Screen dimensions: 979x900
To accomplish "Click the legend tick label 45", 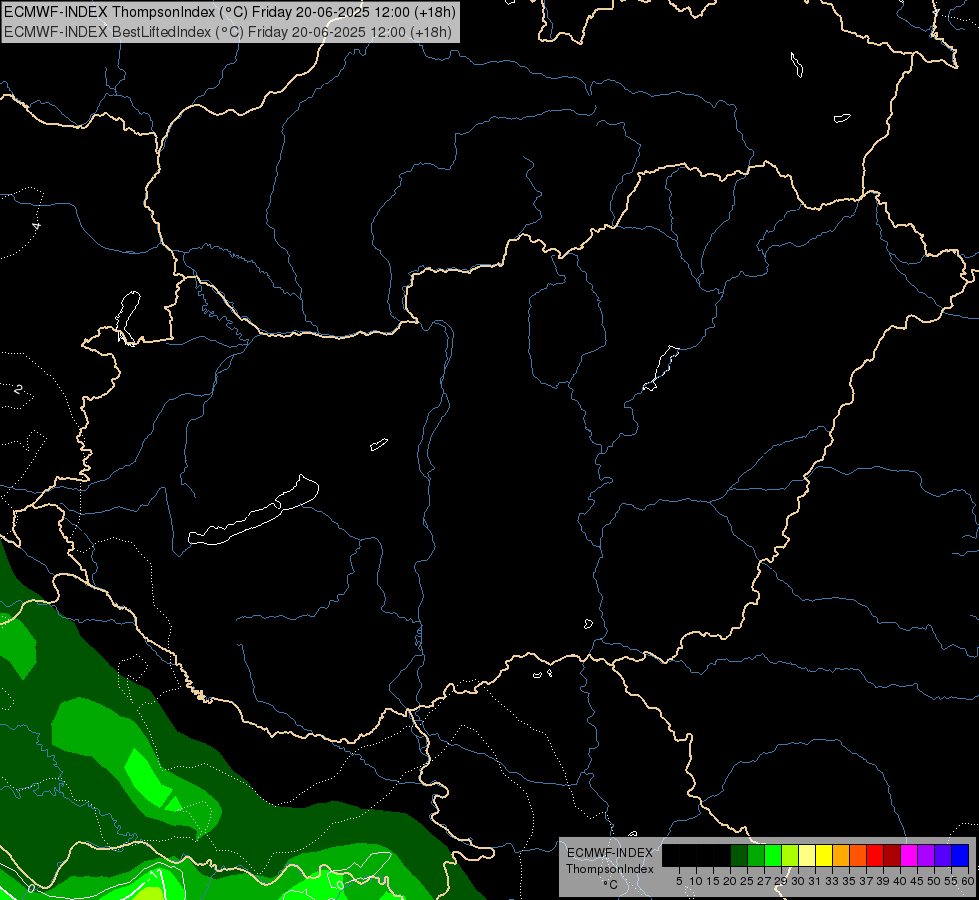I will point(917,881).
